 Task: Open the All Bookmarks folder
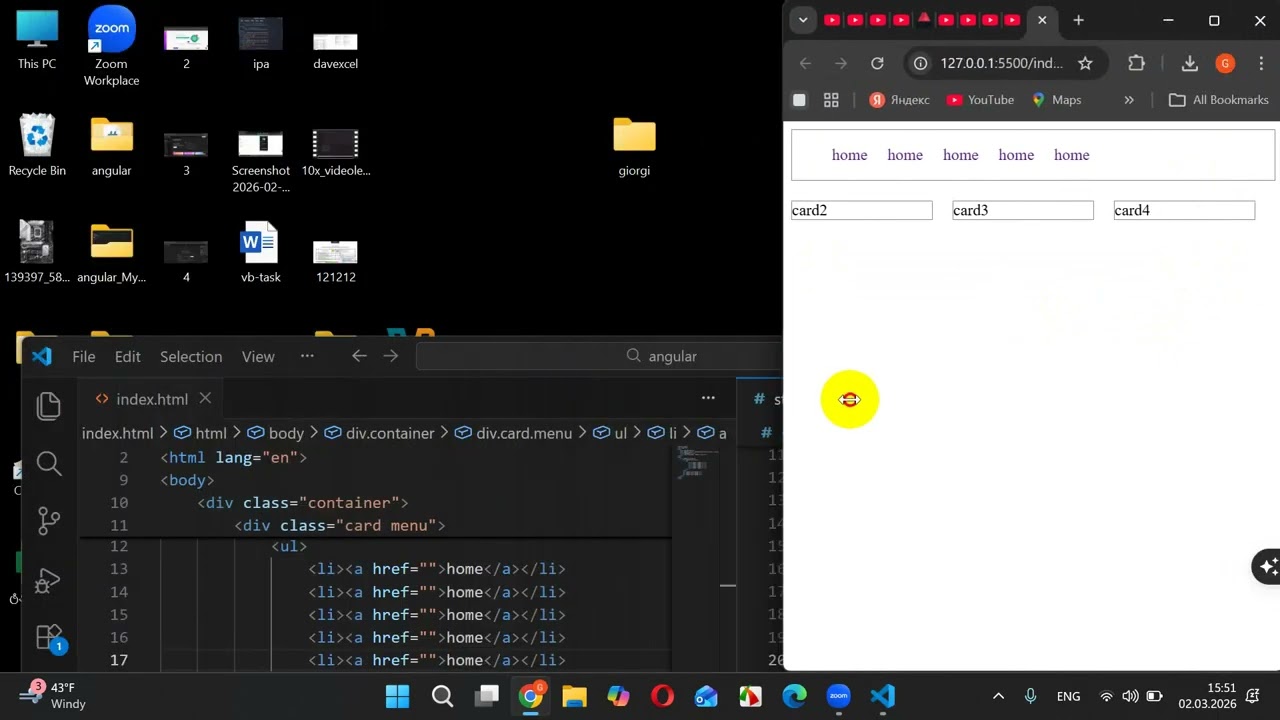(x=1219, y=100)
